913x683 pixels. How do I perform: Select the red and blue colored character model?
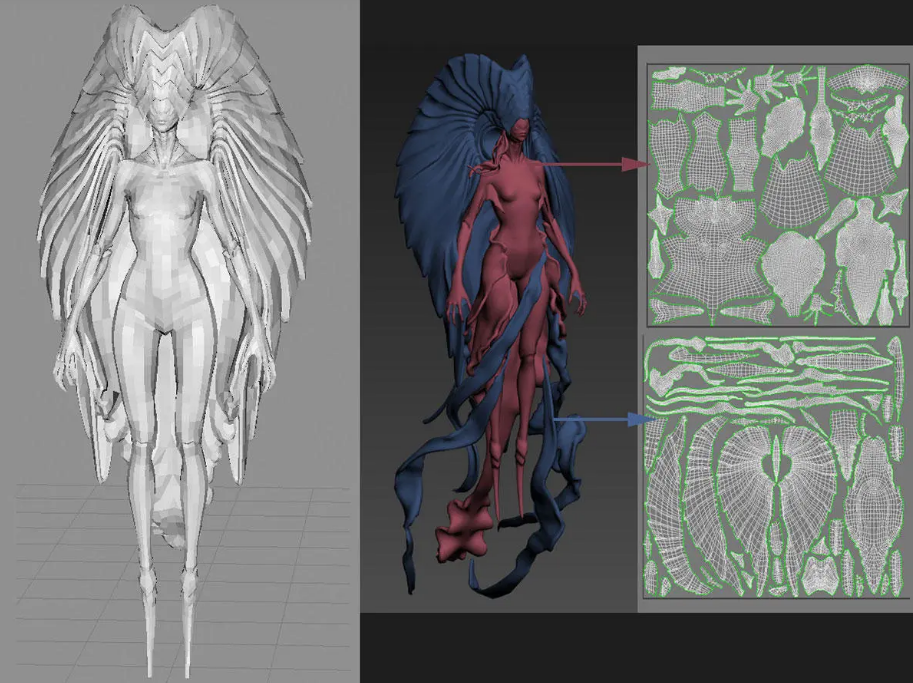[x=492, y=326]
